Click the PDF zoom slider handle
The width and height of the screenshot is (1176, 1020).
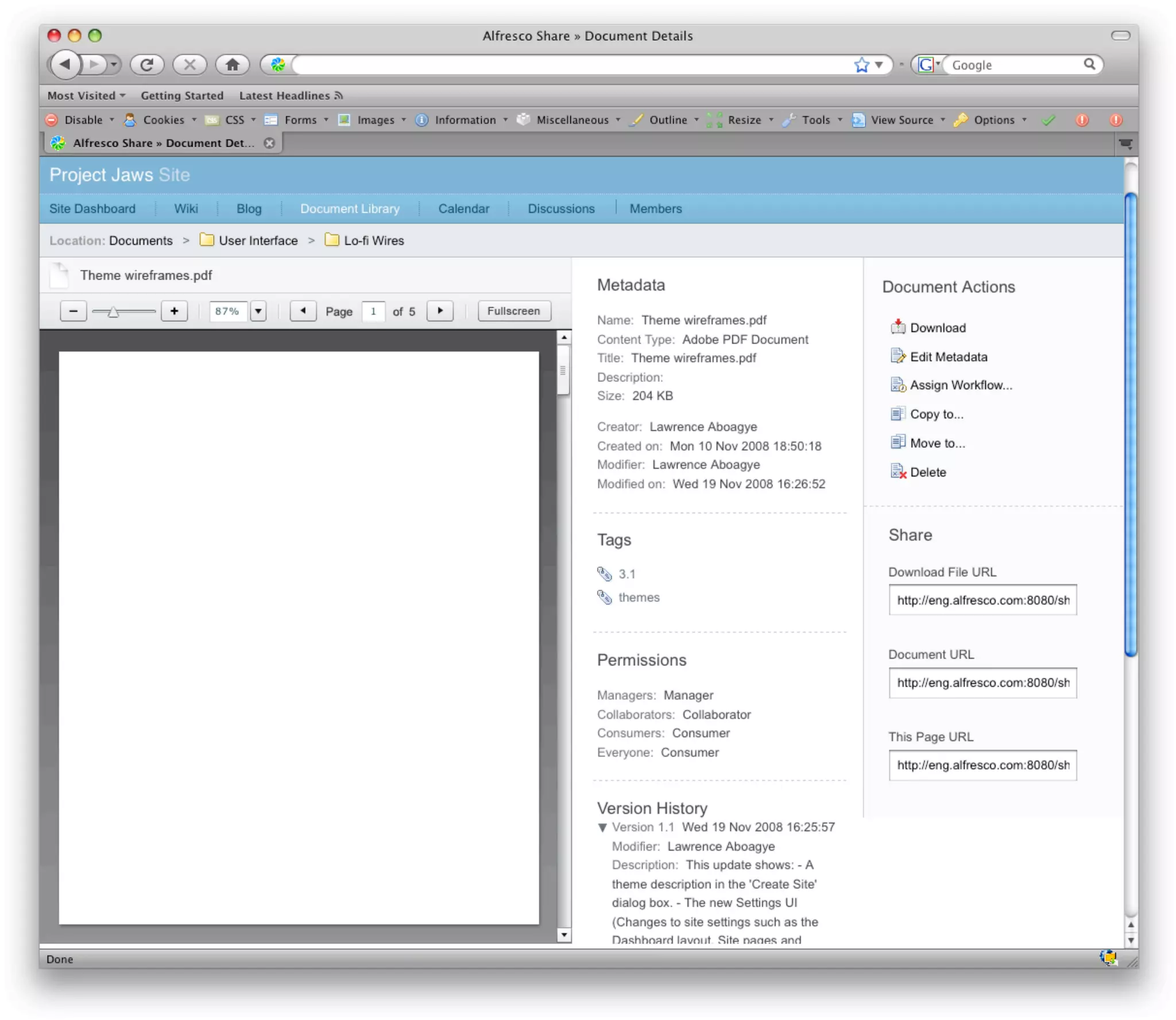pyautogui.click(x=113, y=312)
